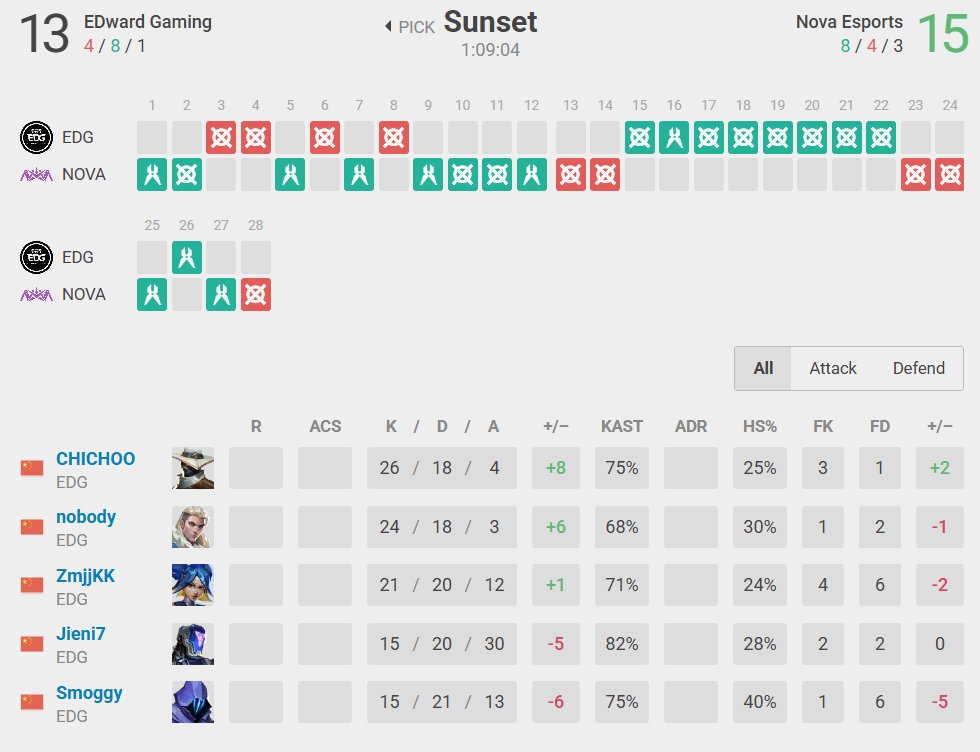Screen dimensions: 980x752
Task: Click Jieni7's agent portrait thumbnail
Action: point(193,644)
